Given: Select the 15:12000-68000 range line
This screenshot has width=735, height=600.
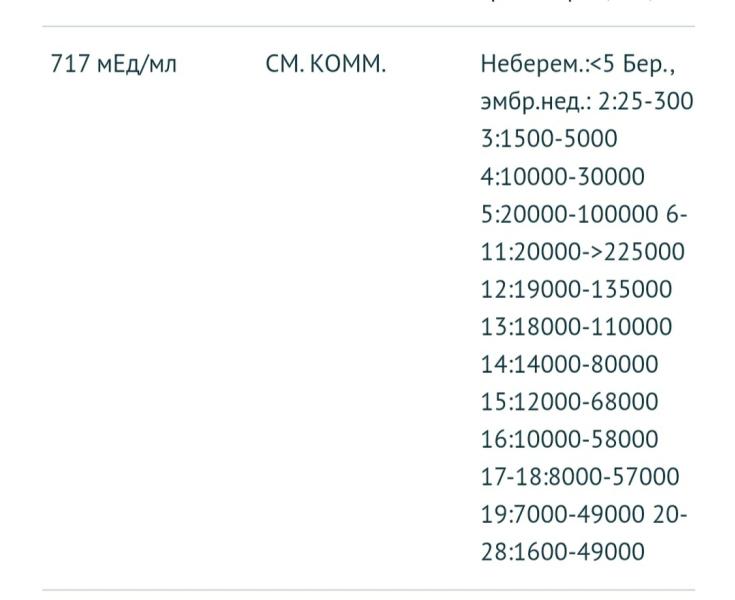Looking at the screenshot, I should coord(569,402).
